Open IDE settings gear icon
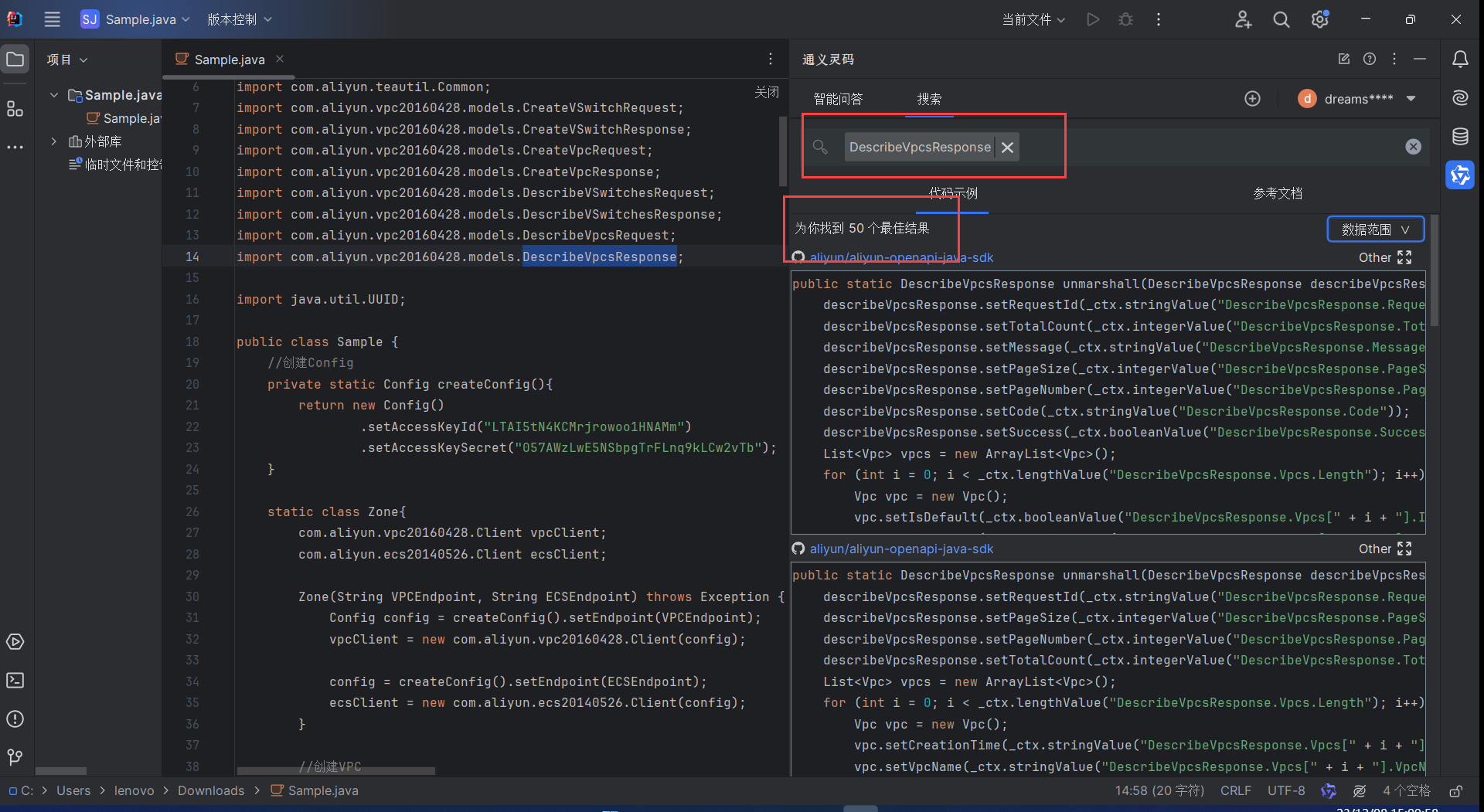The width and height of the screenshot is (1484, 812). coord(1320,19)
